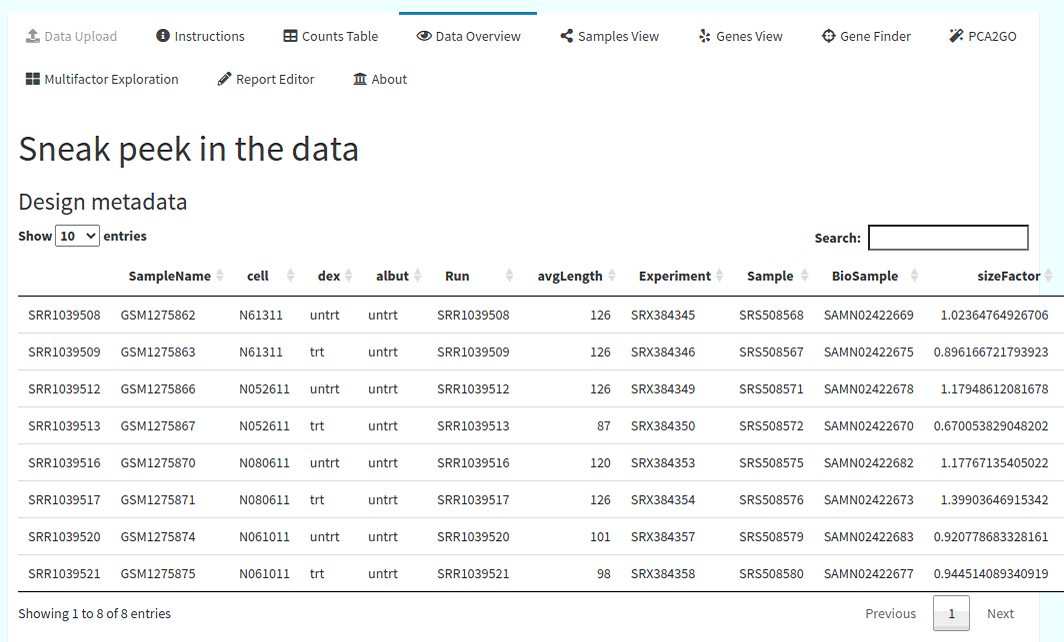This screenshot has width=1064, height=642.
Task: Click the Samples View share icon
Action: (567, 36)
